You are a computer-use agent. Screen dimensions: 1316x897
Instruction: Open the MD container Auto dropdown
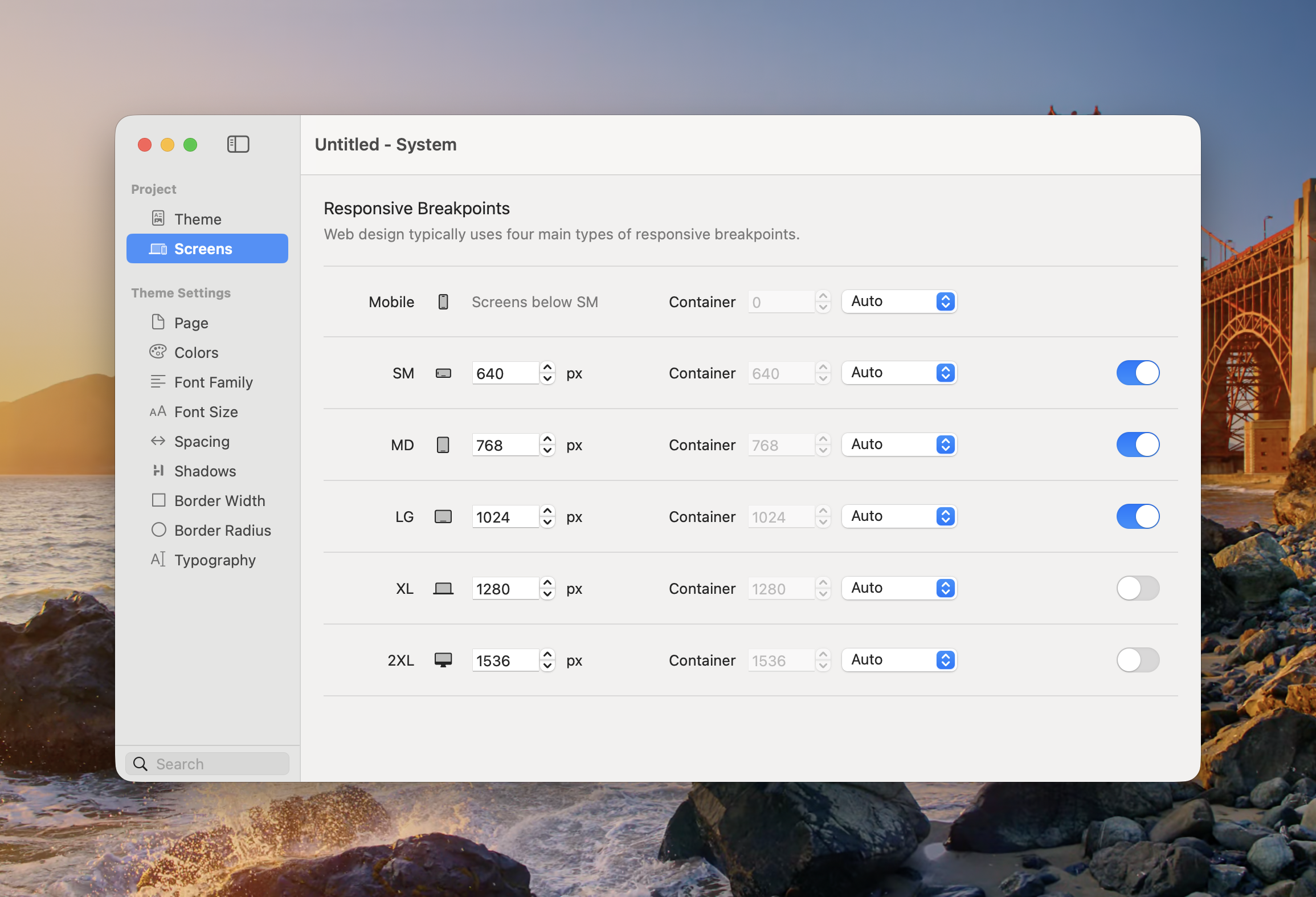[899, 445]
